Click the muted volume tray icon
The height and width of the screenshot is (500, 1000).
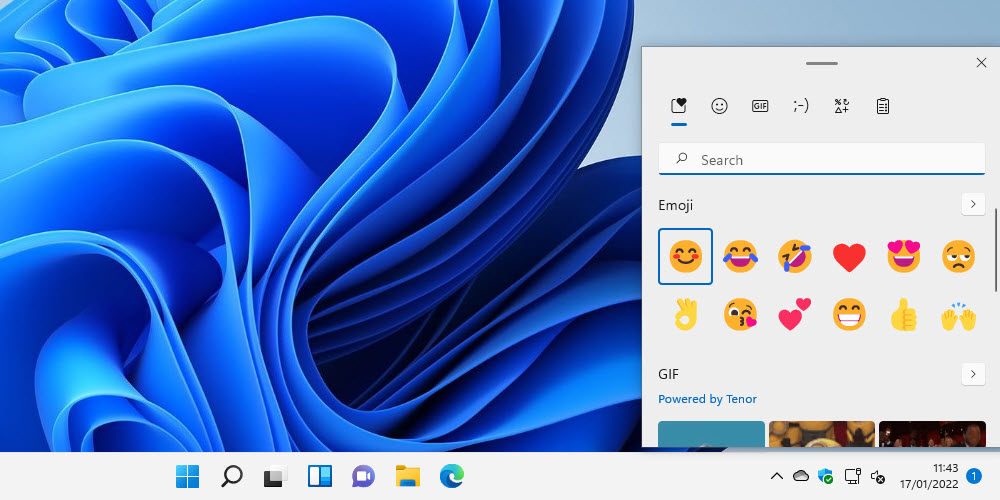point(878,476)
